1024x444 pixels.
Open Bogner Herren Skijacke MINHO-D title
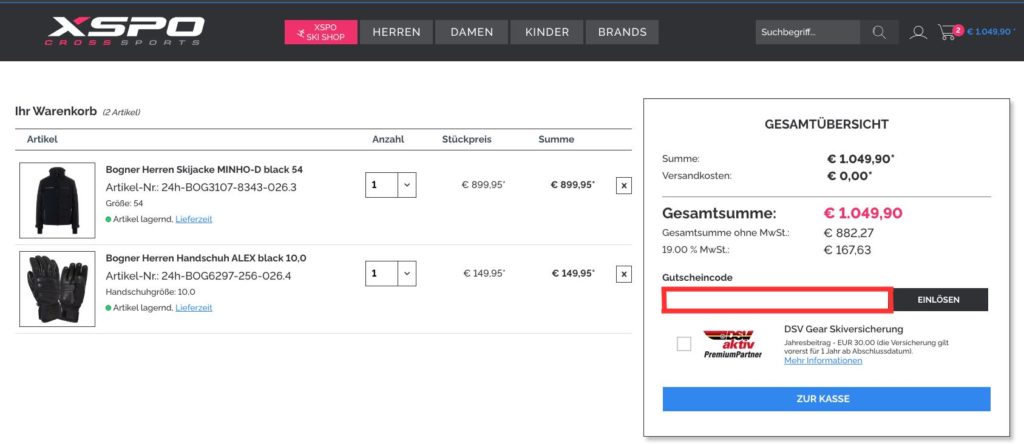coord(204,169)
